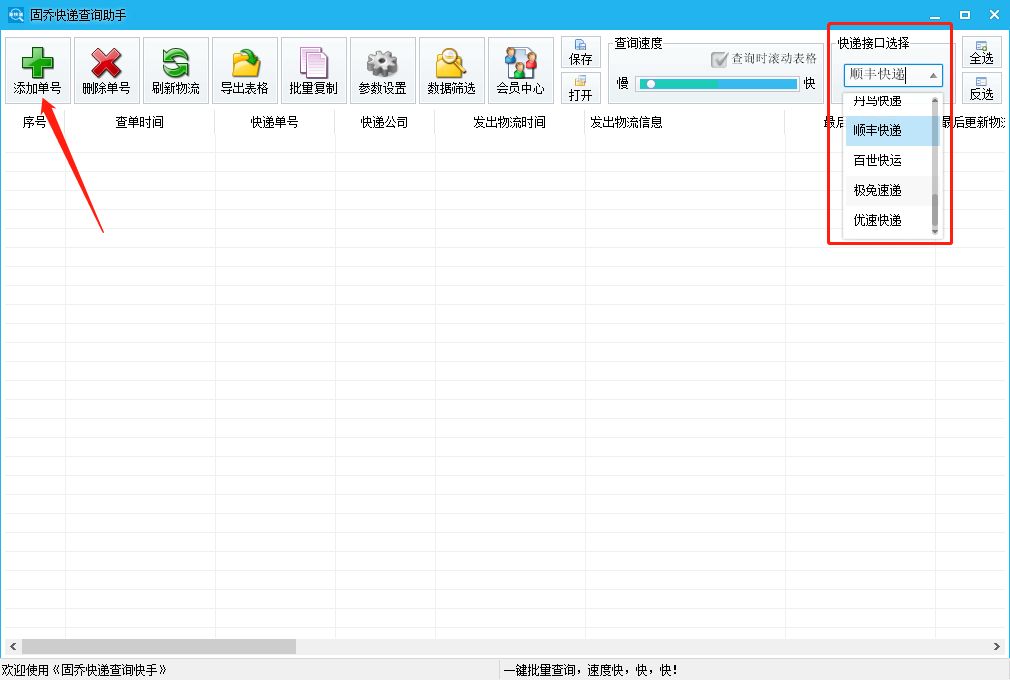
Task: Open the 会员中心 member center
Action: click(520, 69)
